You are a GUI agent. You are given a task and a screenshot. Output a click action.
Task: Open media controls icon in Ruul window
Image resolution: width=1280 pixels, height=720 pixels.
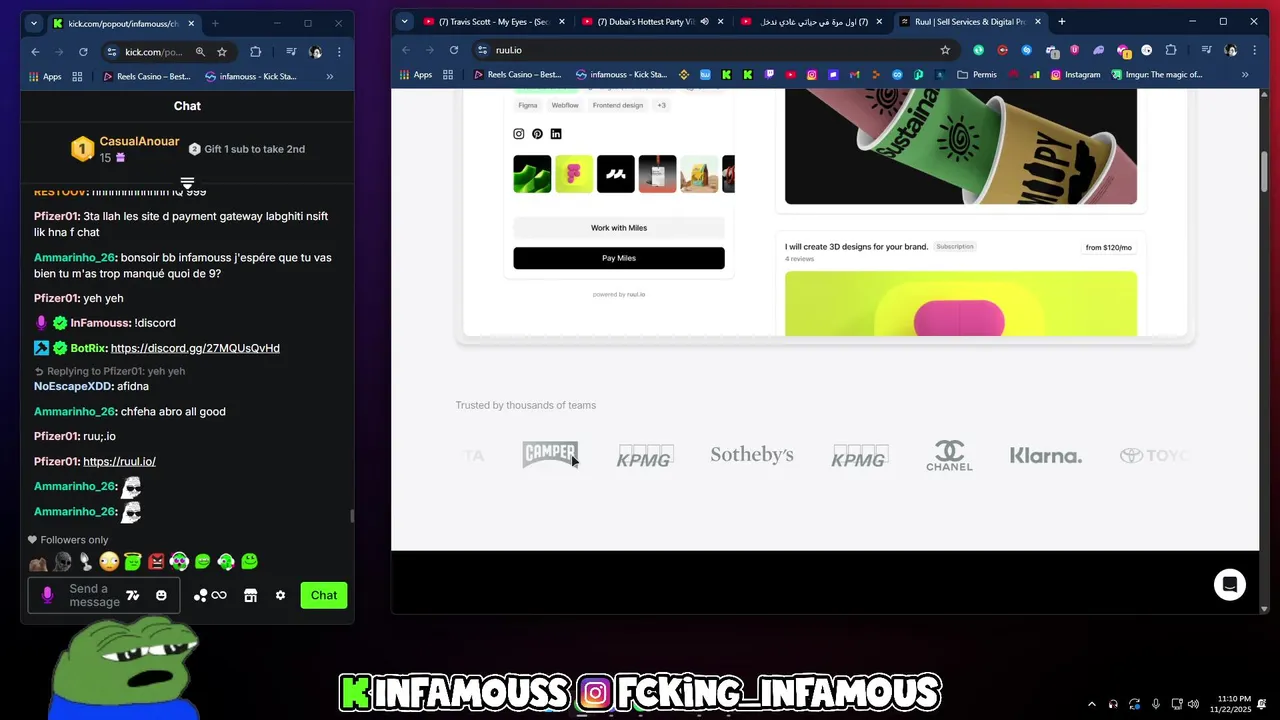(1206, 50)
